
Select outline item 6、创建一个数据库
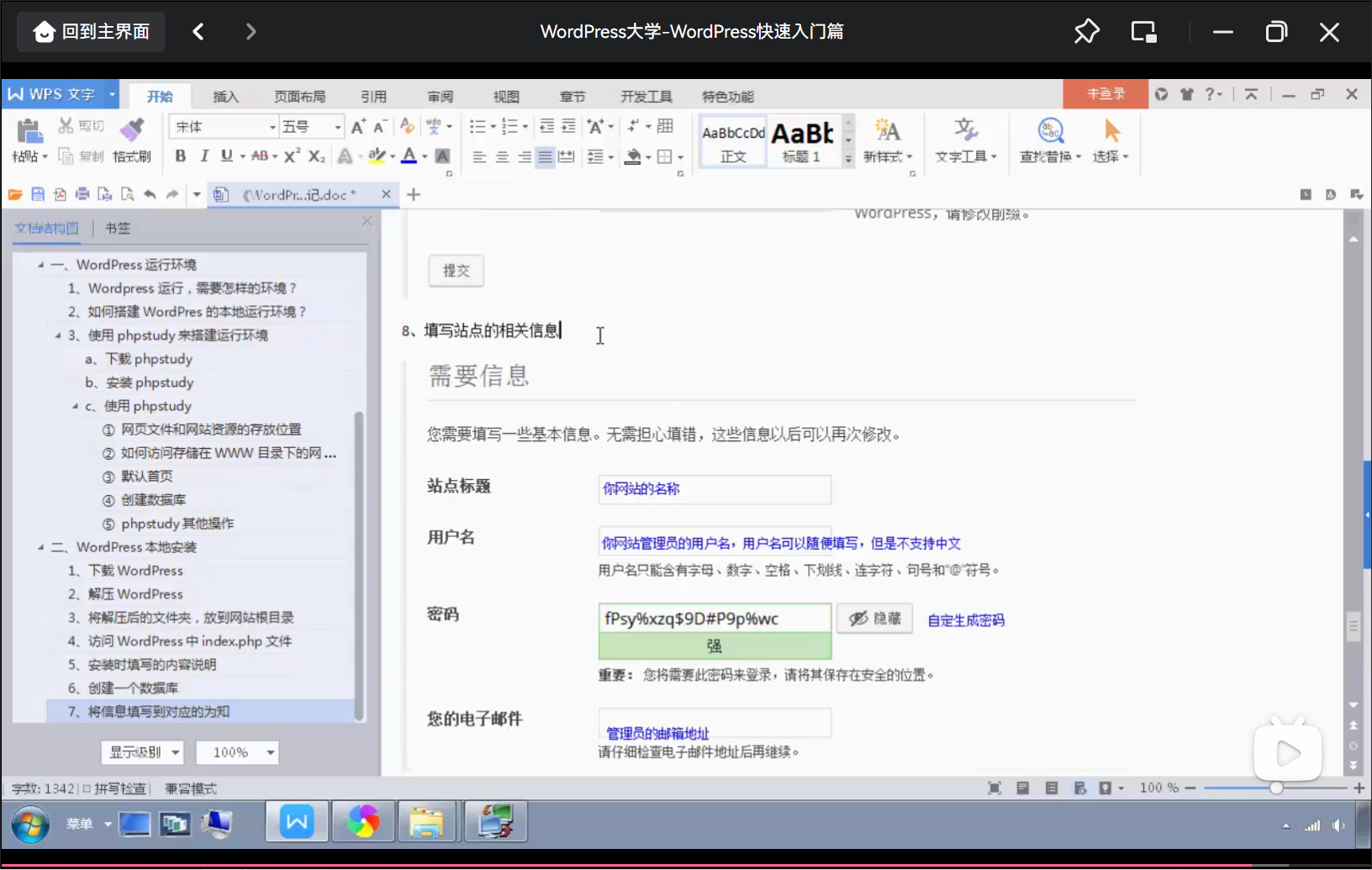pyautogui.click(x=124, y=688)
